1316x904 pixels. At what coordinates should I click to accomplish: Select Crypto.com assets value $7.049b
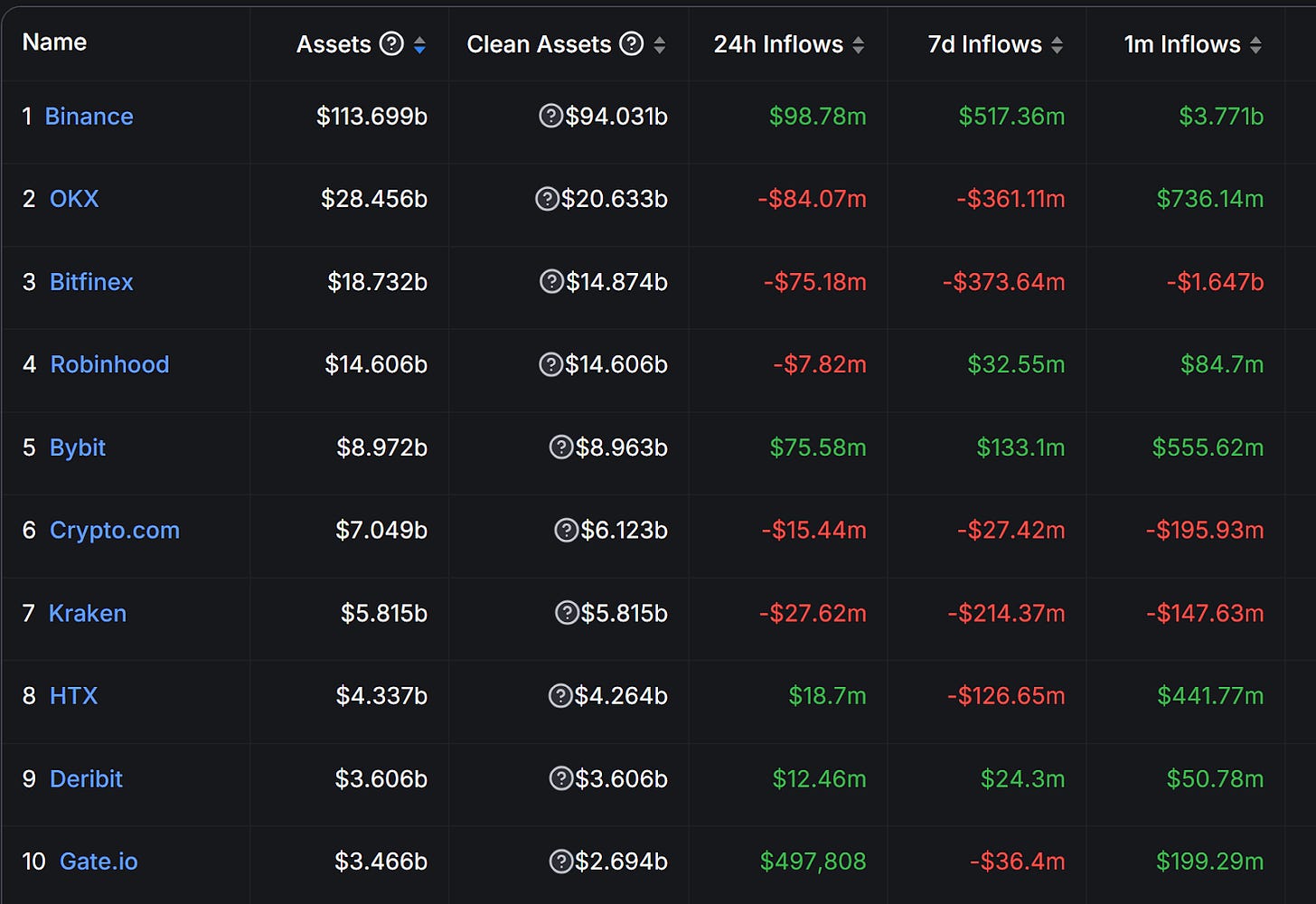pos(381,531)
